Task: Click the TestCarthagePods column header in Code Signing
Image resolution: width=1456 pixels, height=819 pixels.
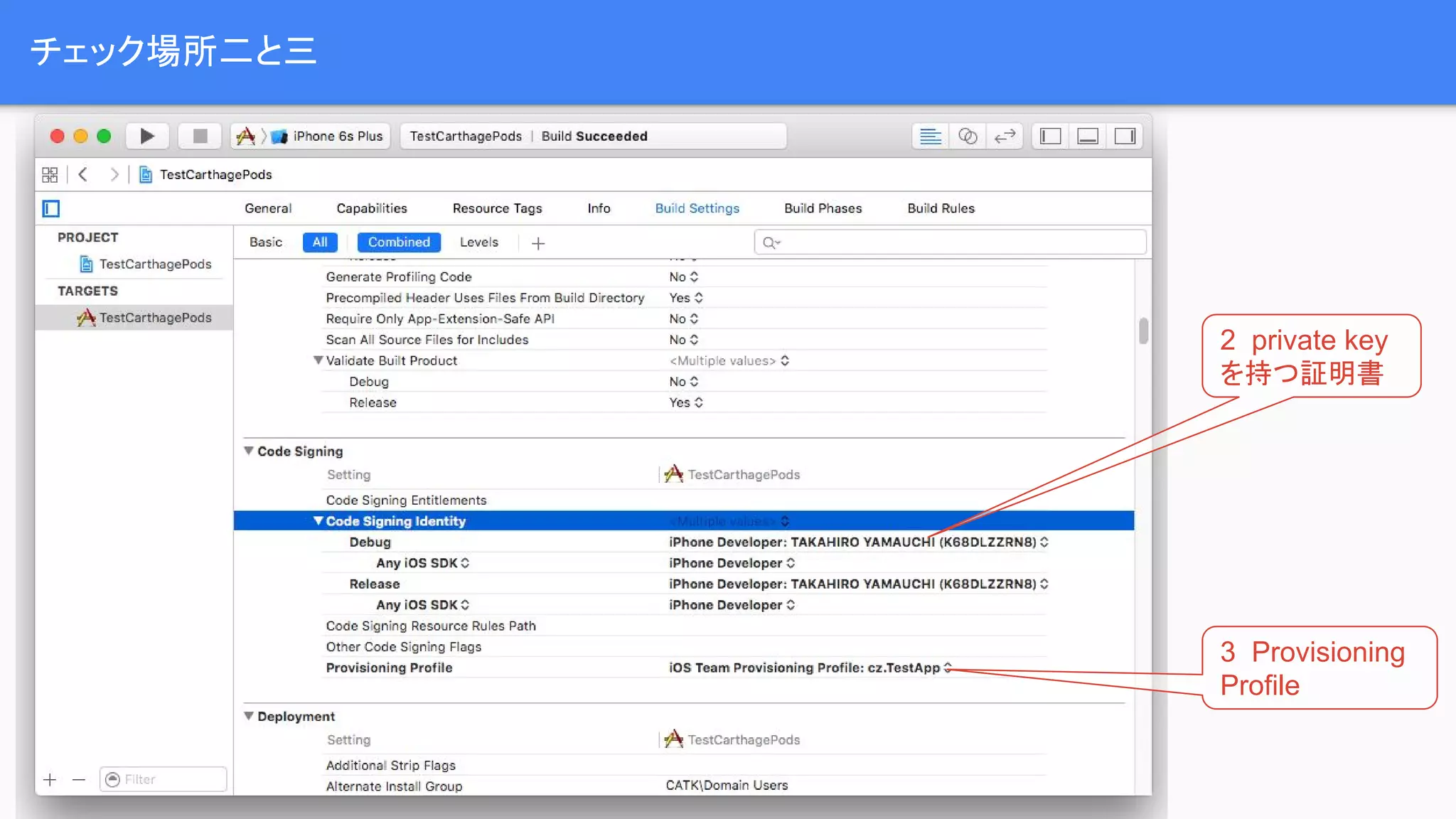Action: coord(732,474)
